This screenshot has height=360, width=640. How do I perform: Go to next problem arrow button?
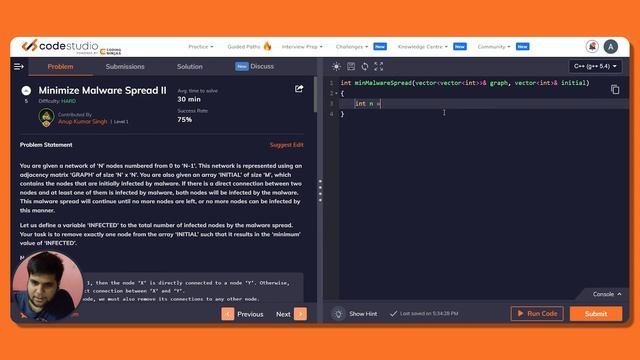pyautogui.click(x=300, y=314)
